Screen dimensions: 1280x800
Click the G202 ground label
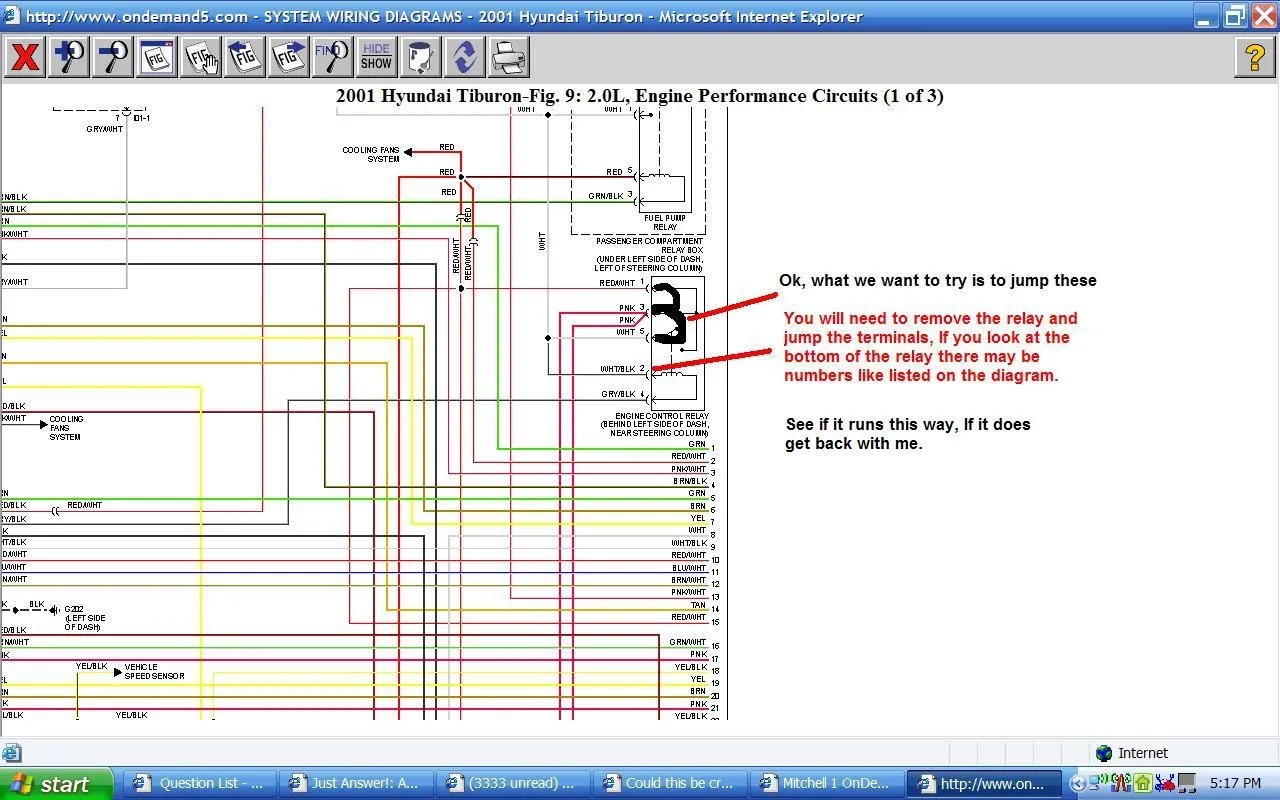click(x=76, y=609)
